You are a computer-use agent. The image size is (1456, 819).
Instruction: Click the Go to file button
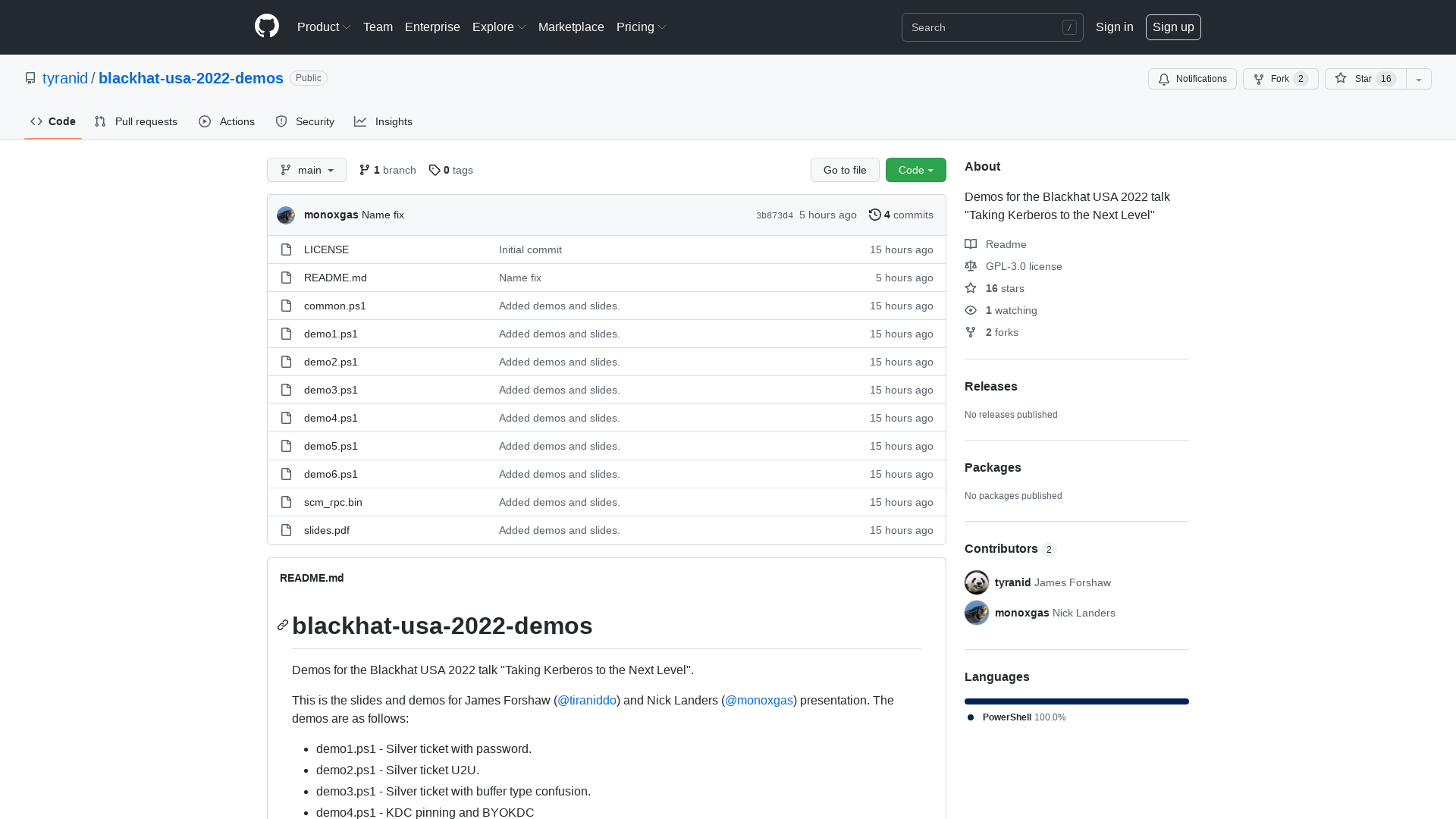845,170
